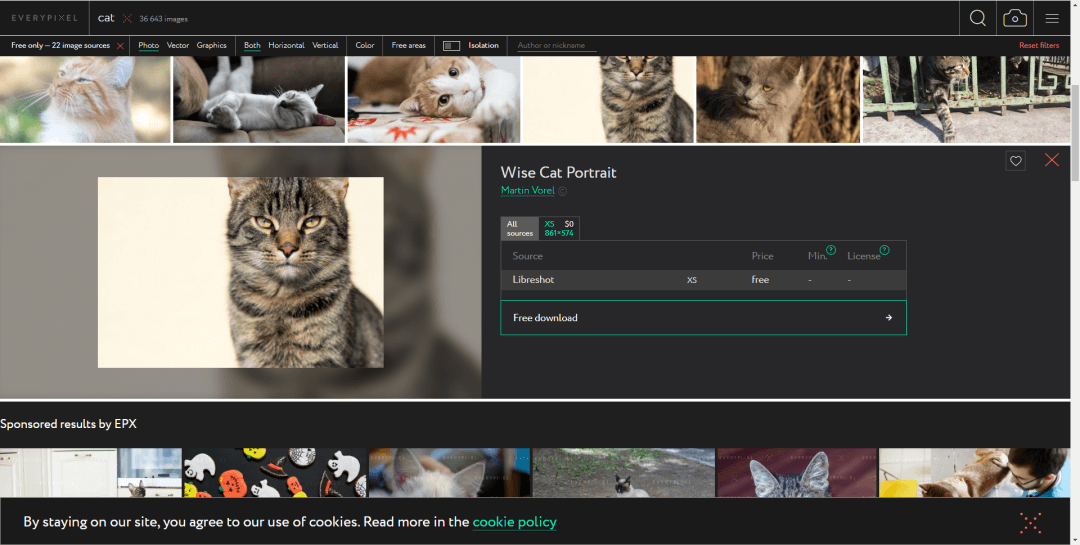
Task: Click help icon next to License
Action: click(884, 250)
